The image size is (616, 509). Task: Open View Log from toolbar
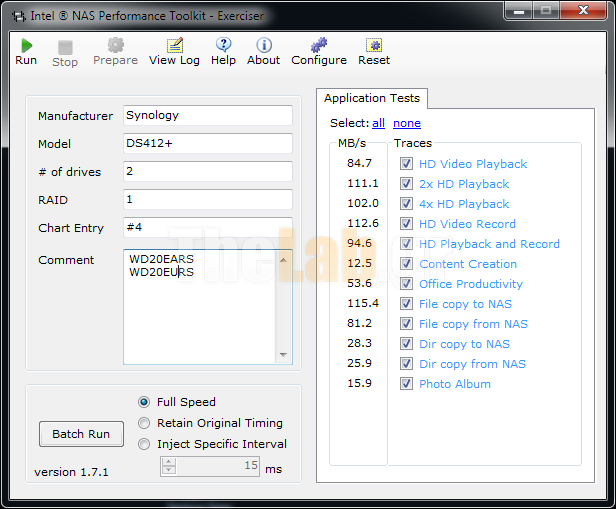click(175, 45)
